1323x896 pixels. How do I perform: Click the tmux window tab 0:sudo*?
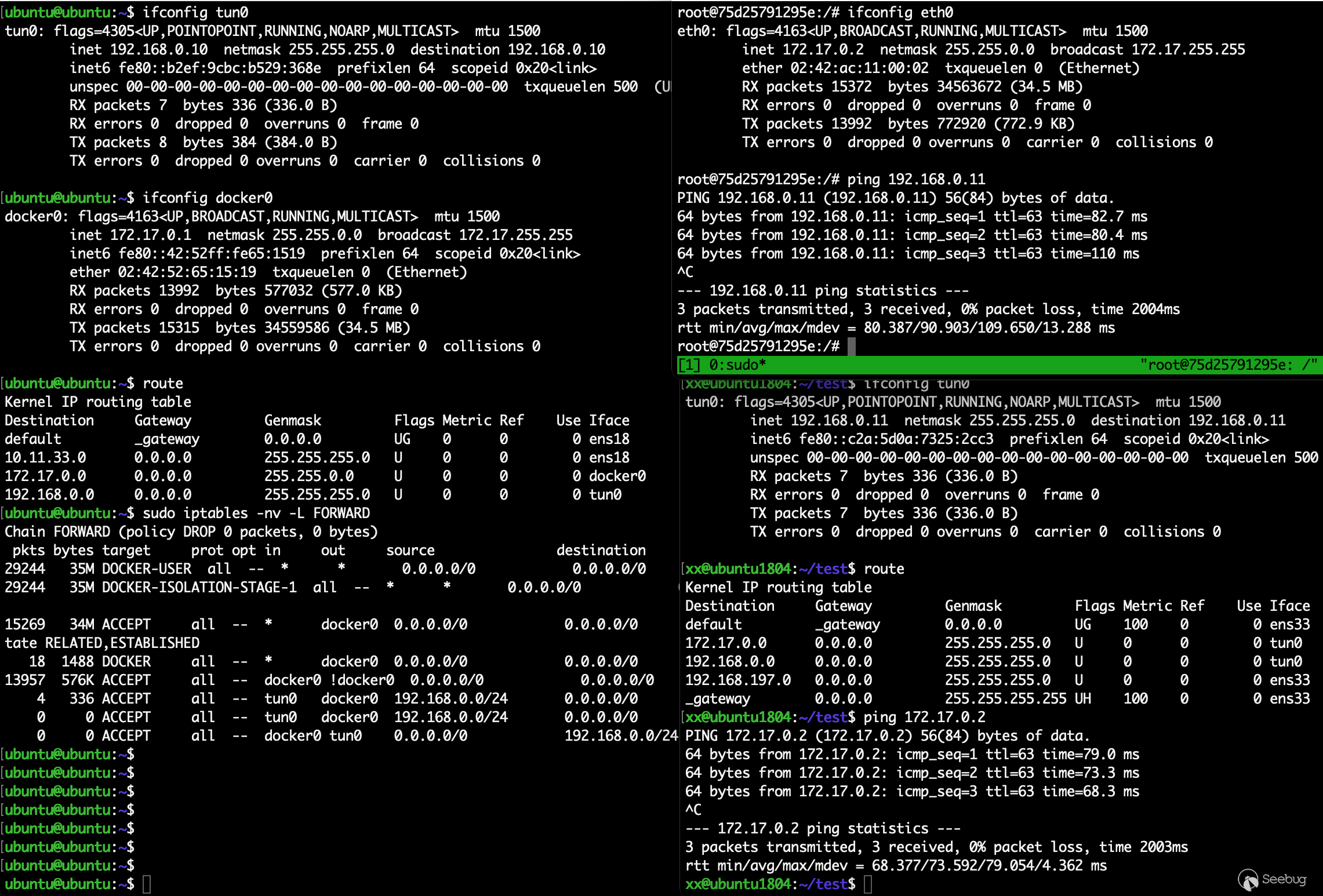[x=737, y=365]
